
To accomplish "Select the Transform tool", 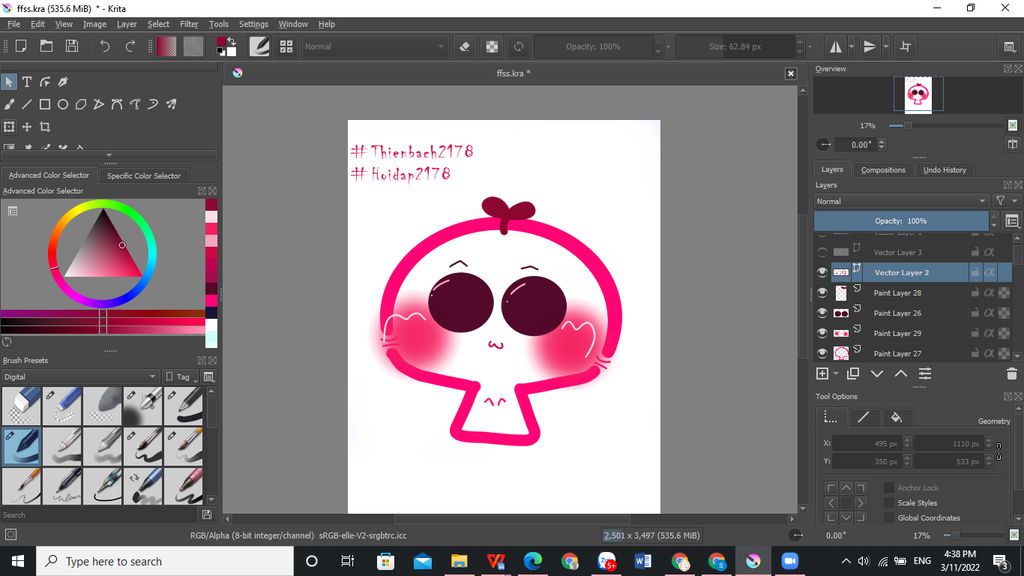I will pyautogui.click(x=9, y=127).
